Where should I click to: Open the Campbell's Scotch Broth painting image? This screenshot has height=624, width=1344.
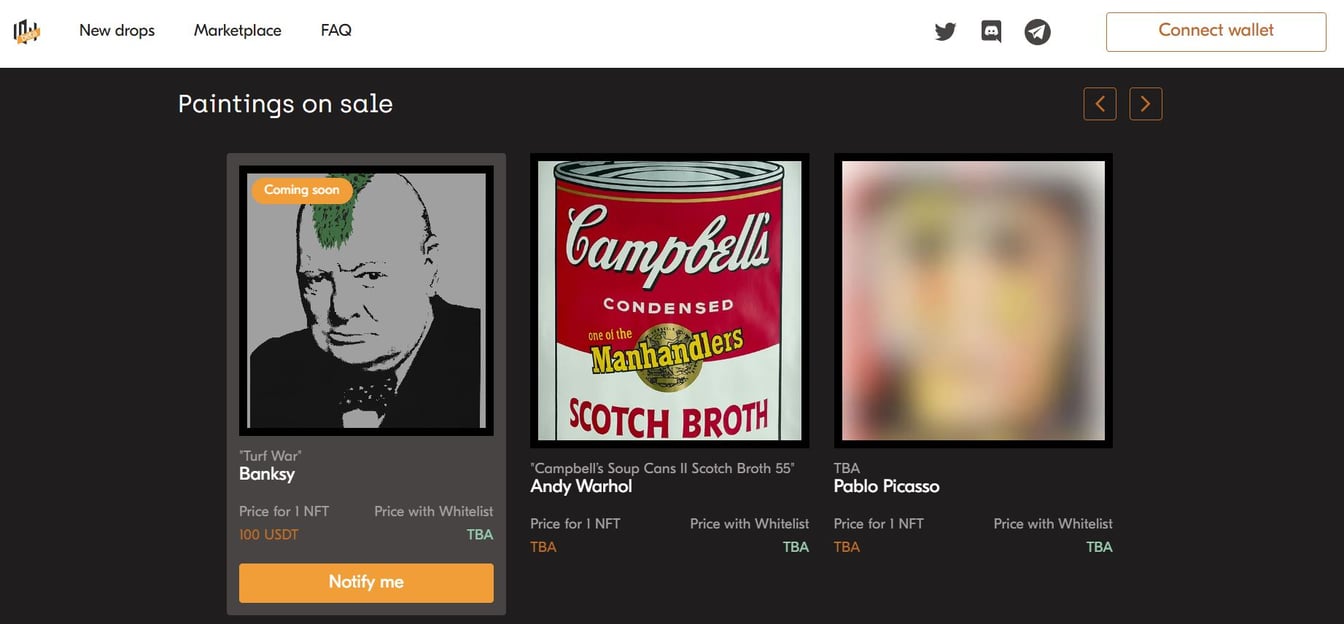pyautogui.click(x=669, y=300)
